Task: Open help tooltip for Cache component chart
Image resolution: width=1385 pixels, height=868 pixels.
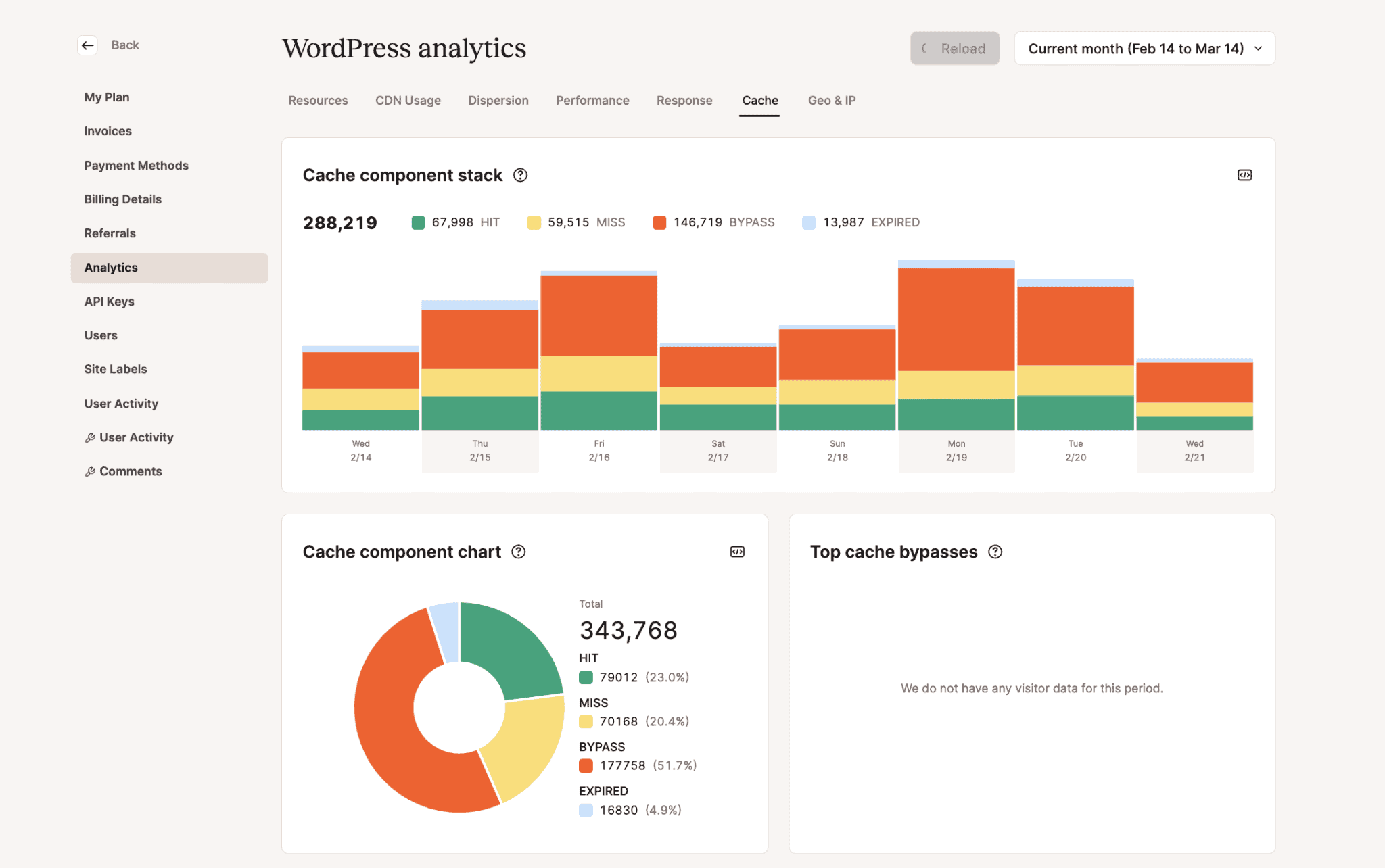Action: tap(518, 552)
